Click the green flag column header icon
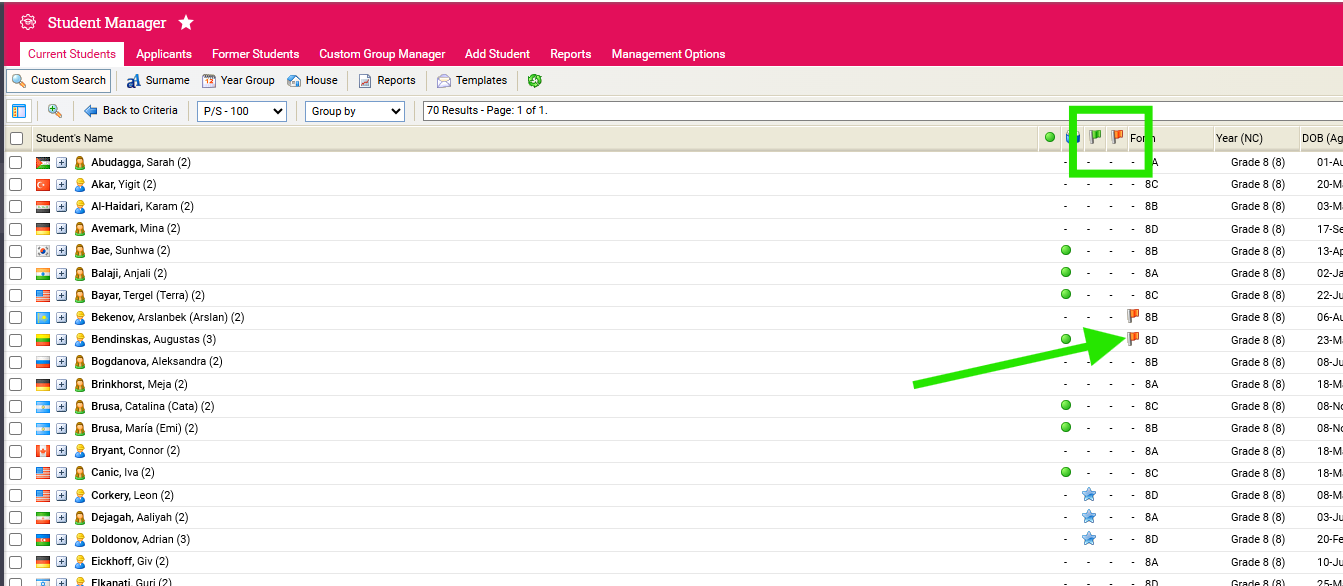The image size is (1343, 586). 1094,137
